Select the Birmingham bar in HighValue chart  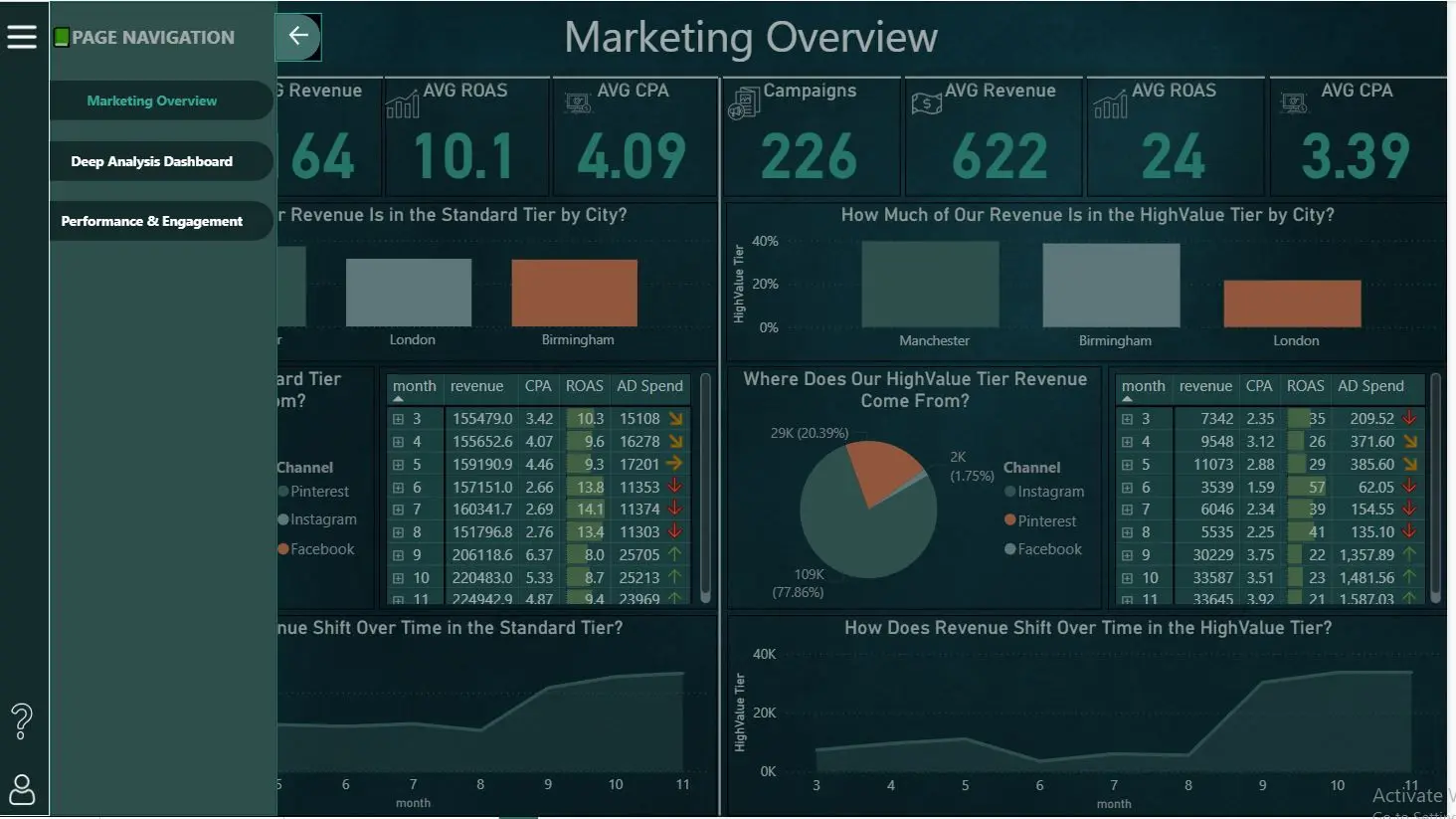[1111, 286]
